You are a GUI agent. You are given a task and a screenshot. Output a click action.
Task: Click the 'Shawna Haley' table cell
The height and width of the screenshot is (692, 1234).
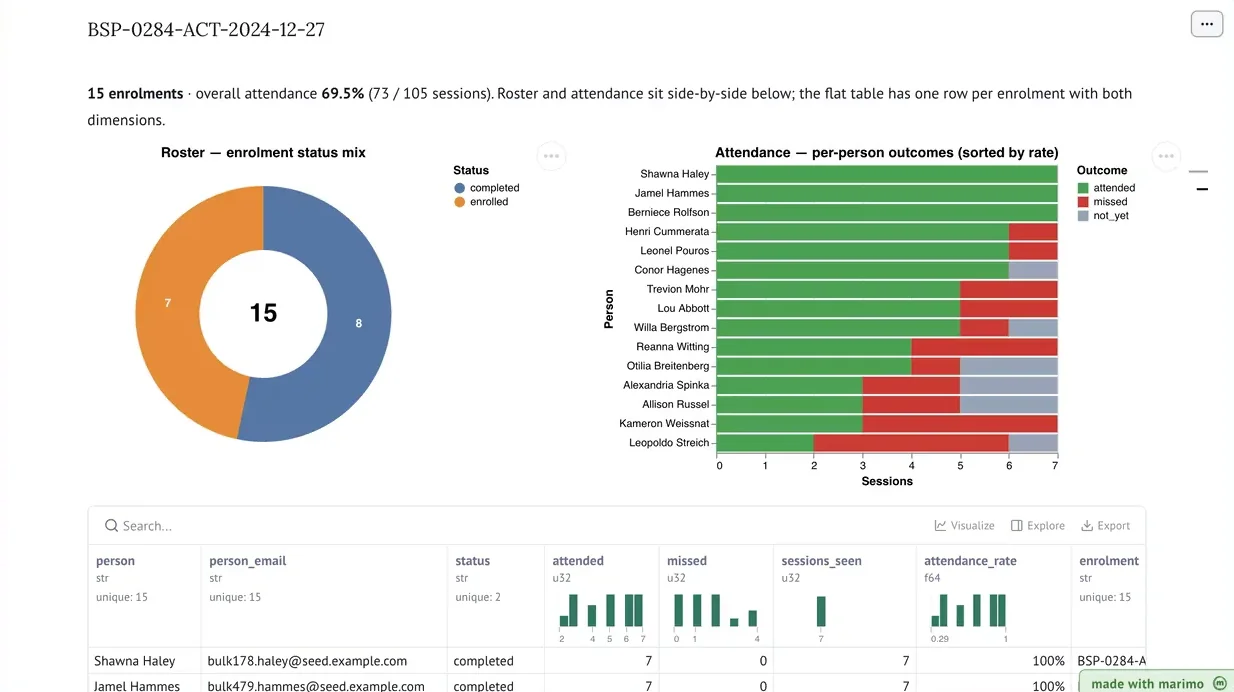134,661
